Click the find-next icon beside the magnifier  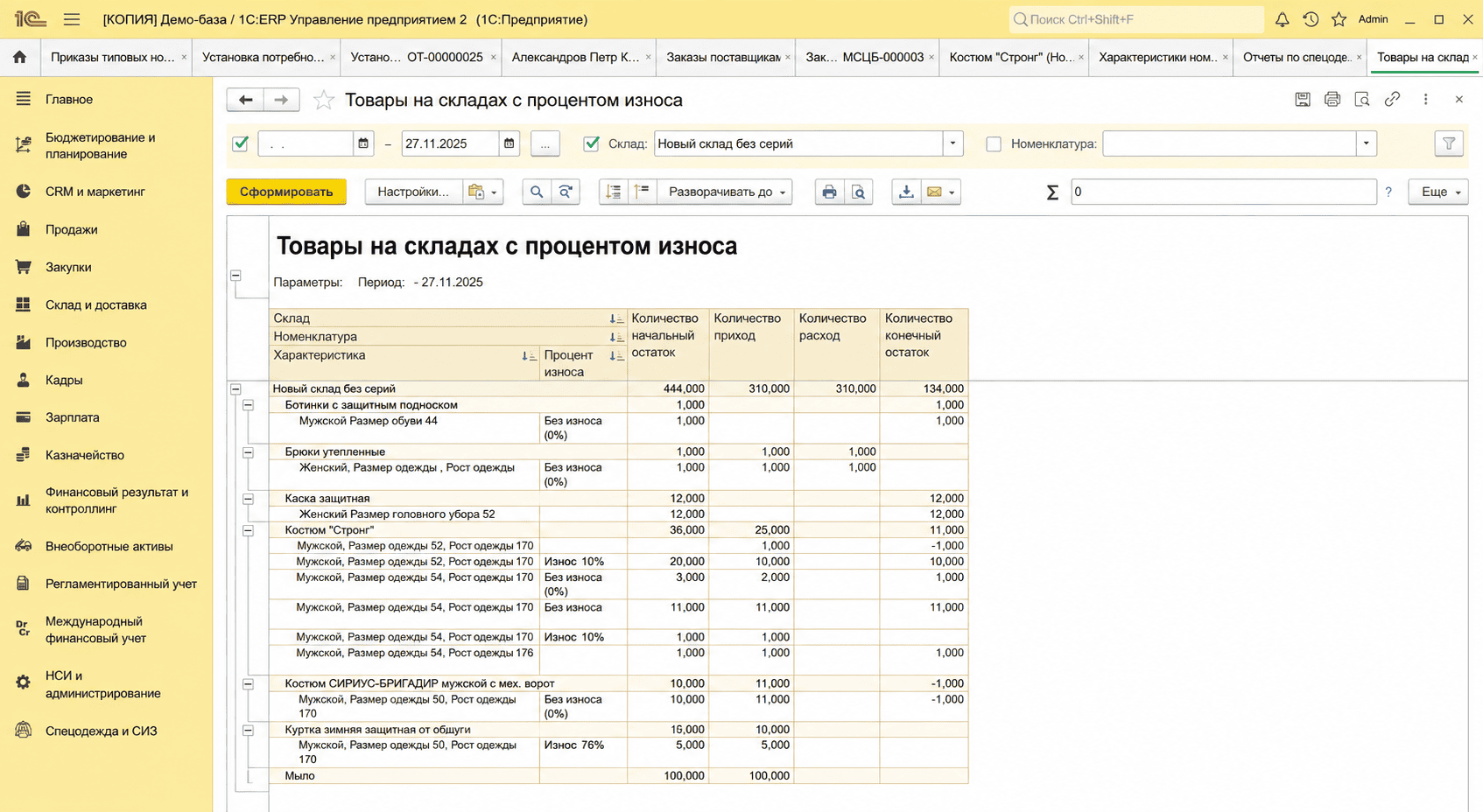click(566, 192)
